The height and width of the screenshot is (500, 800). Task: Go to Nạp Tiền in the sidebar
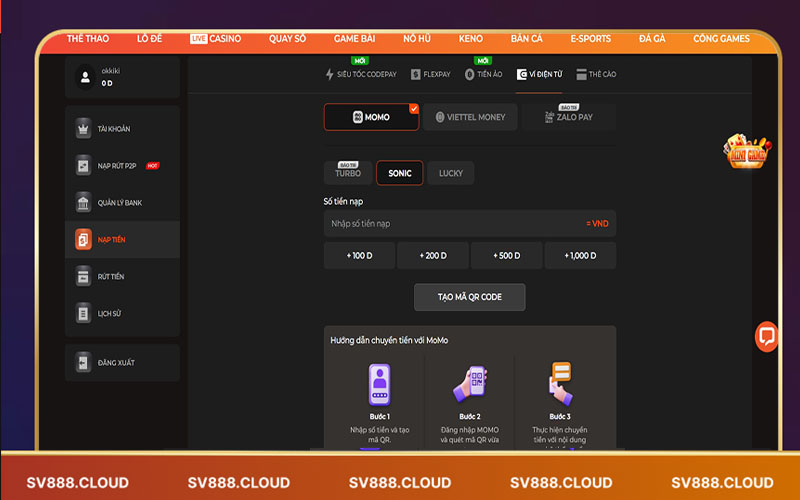click(122, 239)
